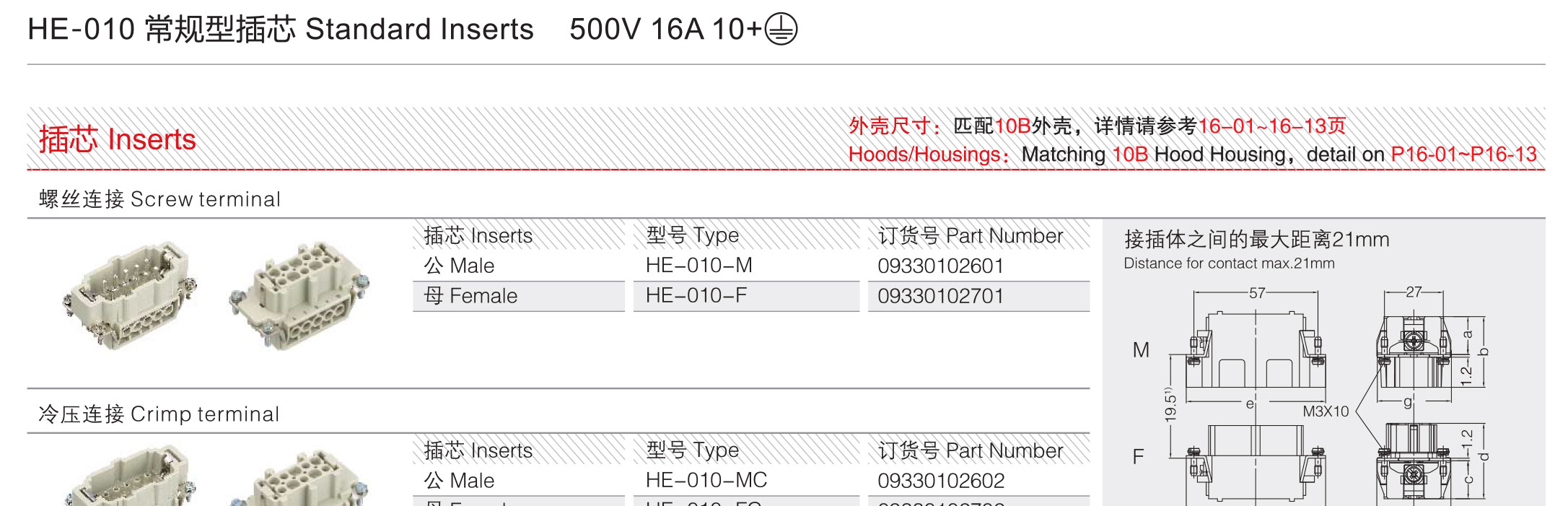Image resolution: width=1568 pixels, height=506 pixels.
Task: Select the screw terminal female insert photo
Action: (x=299, y=295)
